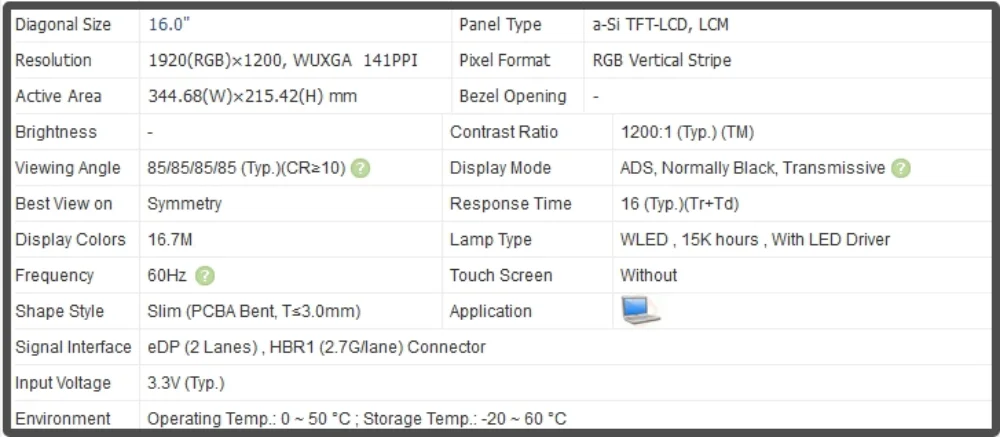Click the Display Colors 16.7M value

tap(170, 240)
